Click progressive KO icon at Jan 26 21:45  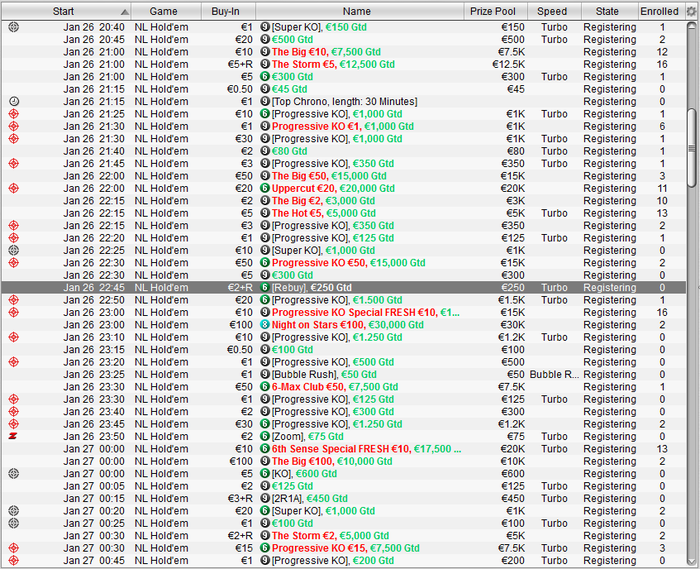point(14,163)
